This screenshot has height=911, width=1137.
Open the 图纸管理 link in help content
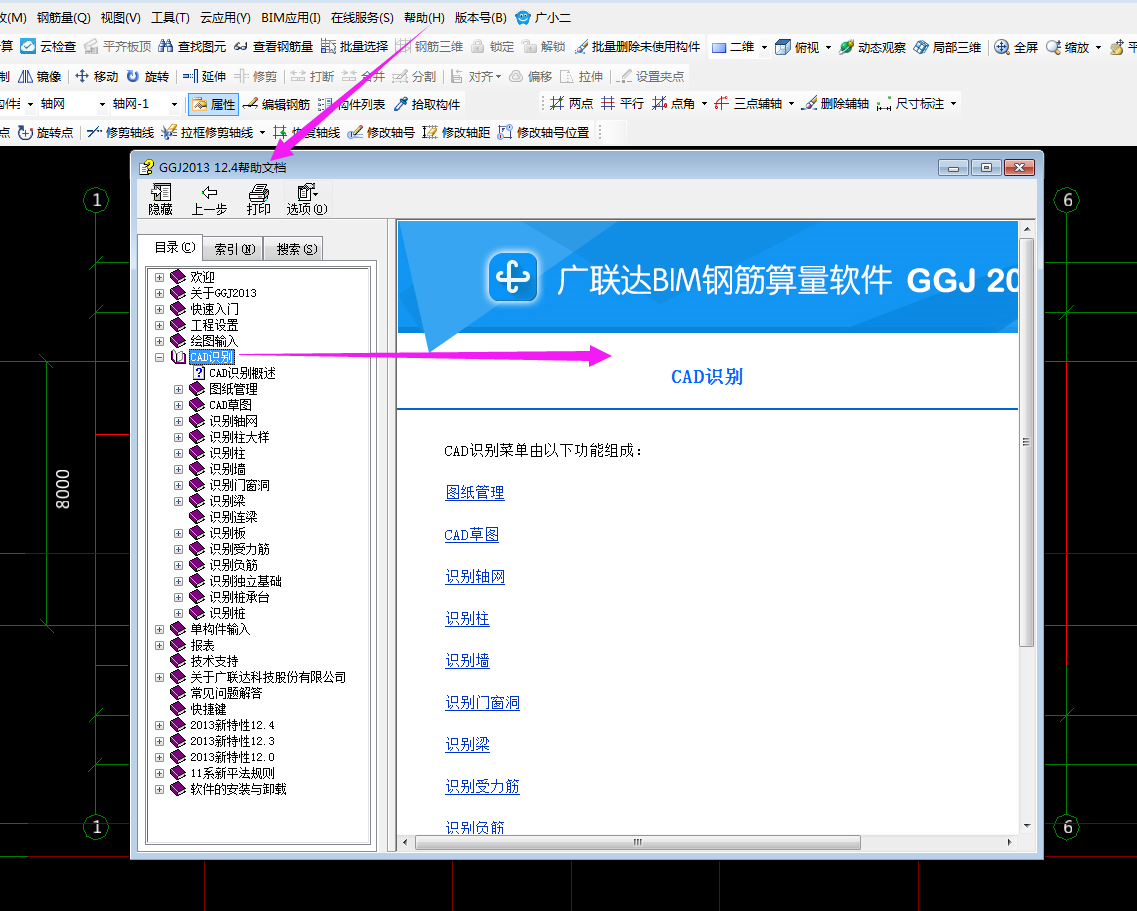click(x=475, y=493)
